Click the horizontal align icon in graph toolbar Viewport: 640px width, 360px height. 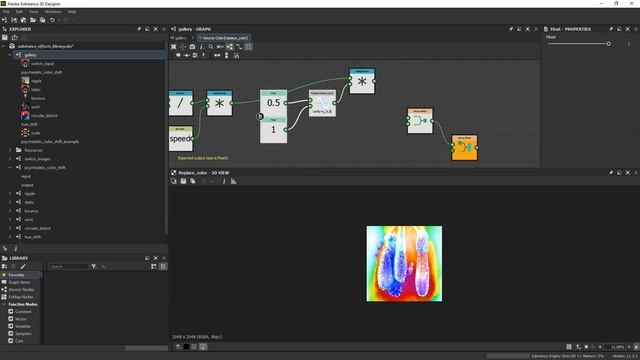tap(217, 55)
